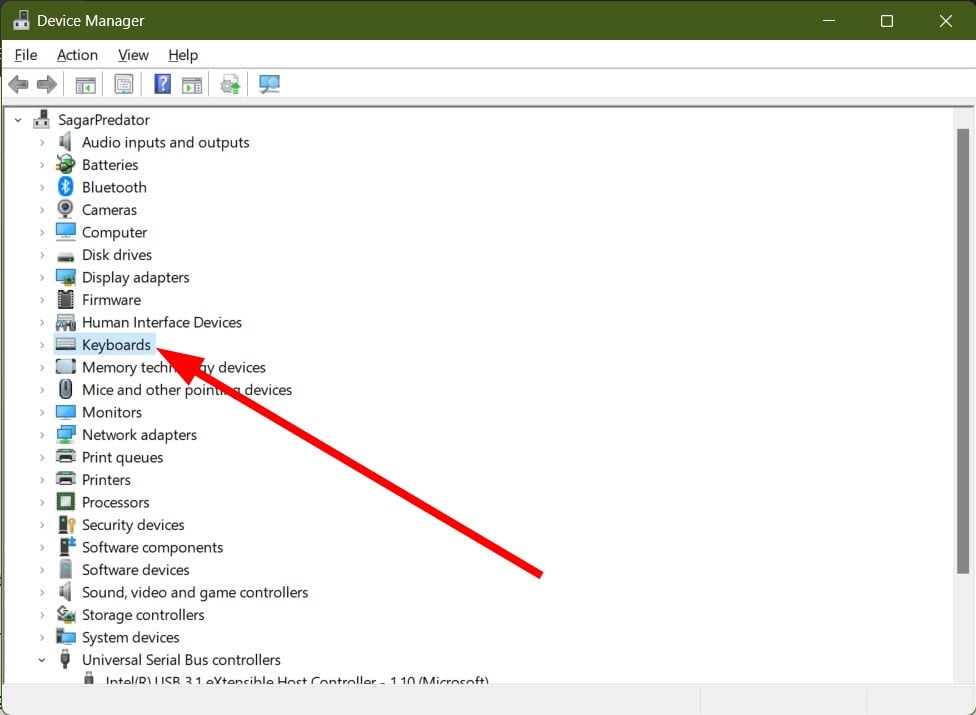Select the Human Interface Devices label
The height and width of the screenshot is (715, 976).
click(162, 322)
